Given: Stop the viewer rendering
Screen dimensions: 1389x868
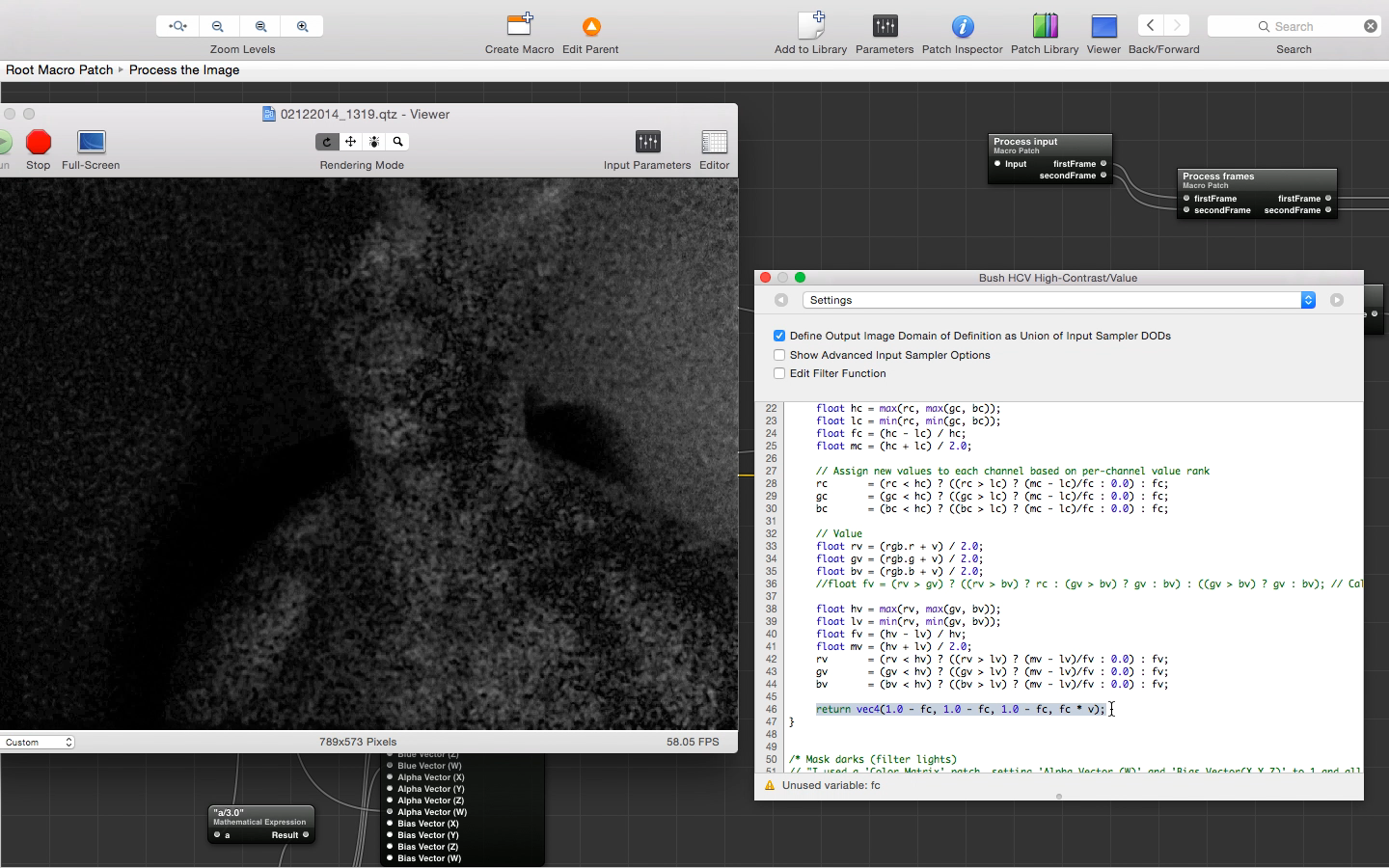Looking at the screenshot, I should coord(39,143).
